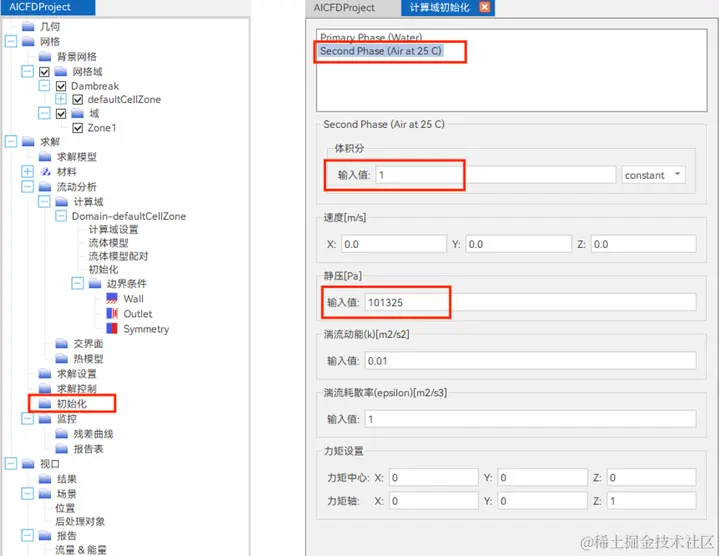Open 初始化 under Domain-defaultCellZone

[x=103, y=270]
